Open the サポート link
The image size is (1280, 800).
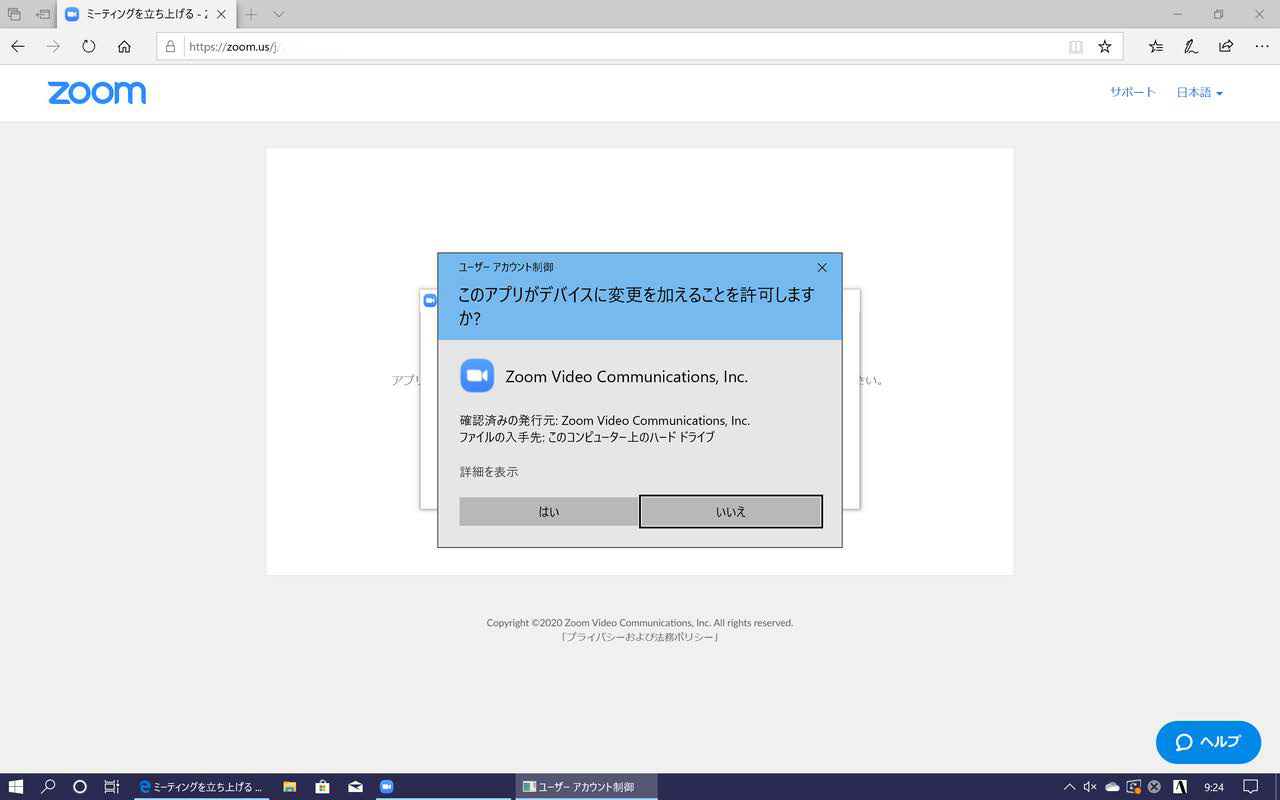(x=1132, y=92)
